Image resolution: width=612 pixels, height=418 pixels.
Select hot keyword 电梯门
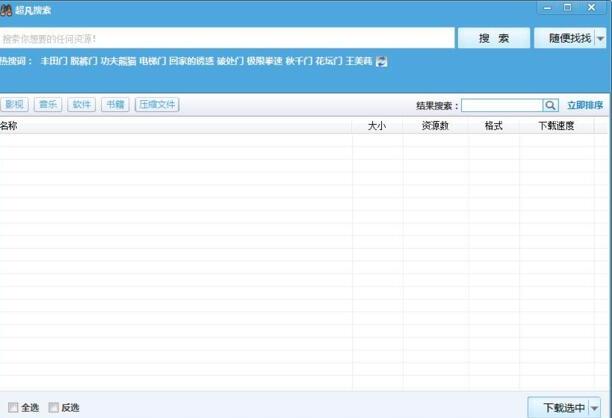tap(153, 61)
